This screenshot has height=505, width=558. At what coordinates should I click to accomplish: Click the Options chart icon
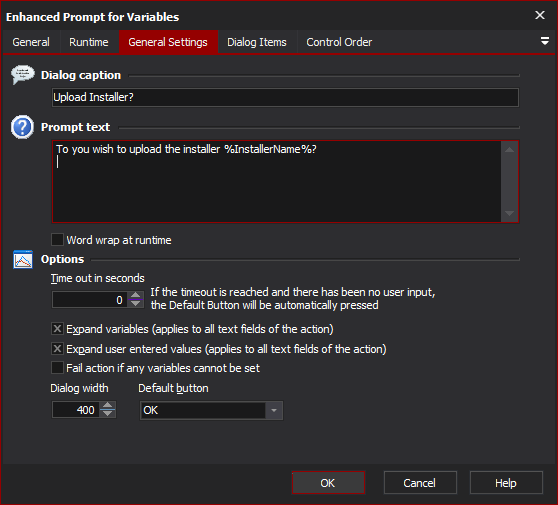[23, 259]
